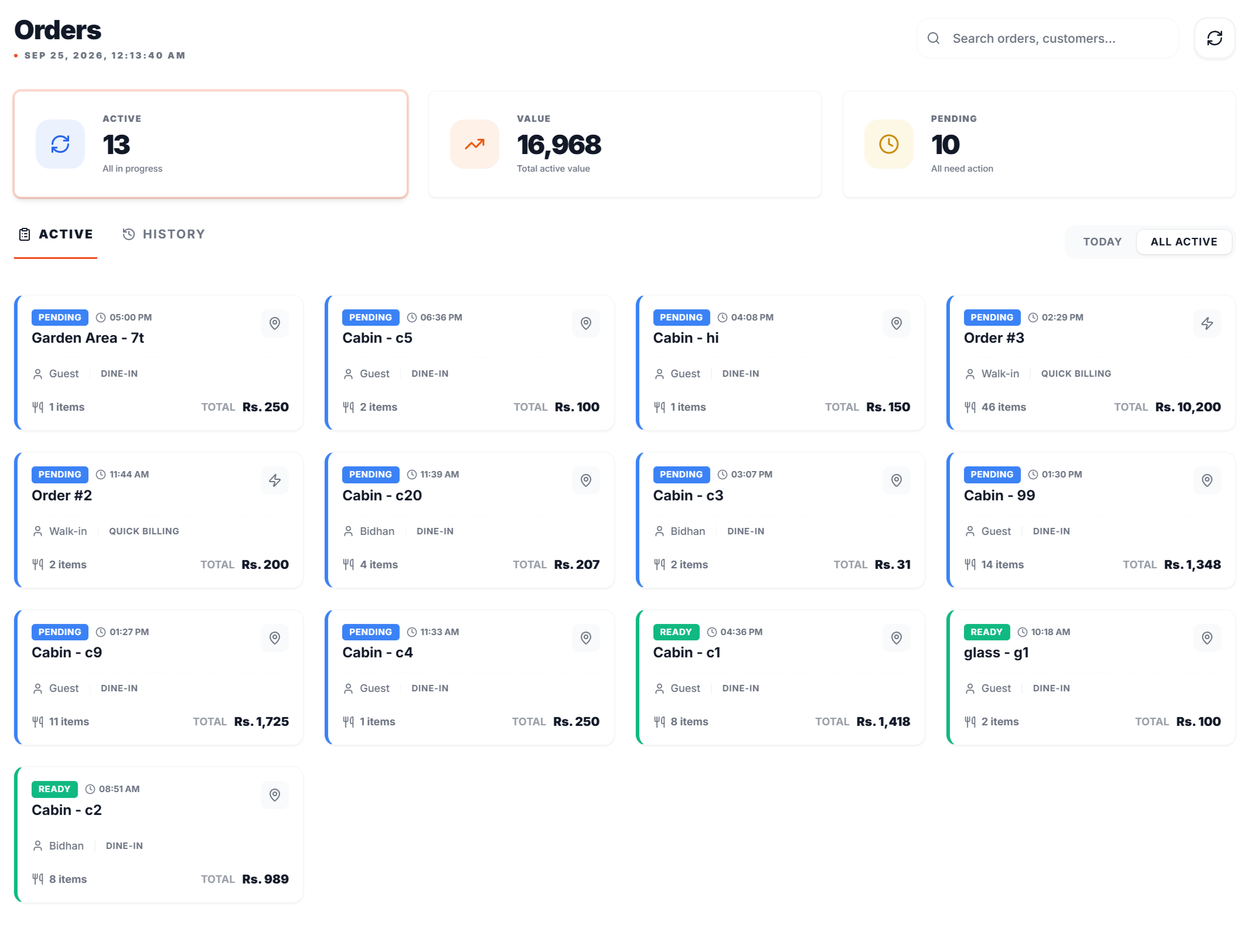Click the Orders page heading
This screenshot has width=1250, height=952.
pos(57,30)
